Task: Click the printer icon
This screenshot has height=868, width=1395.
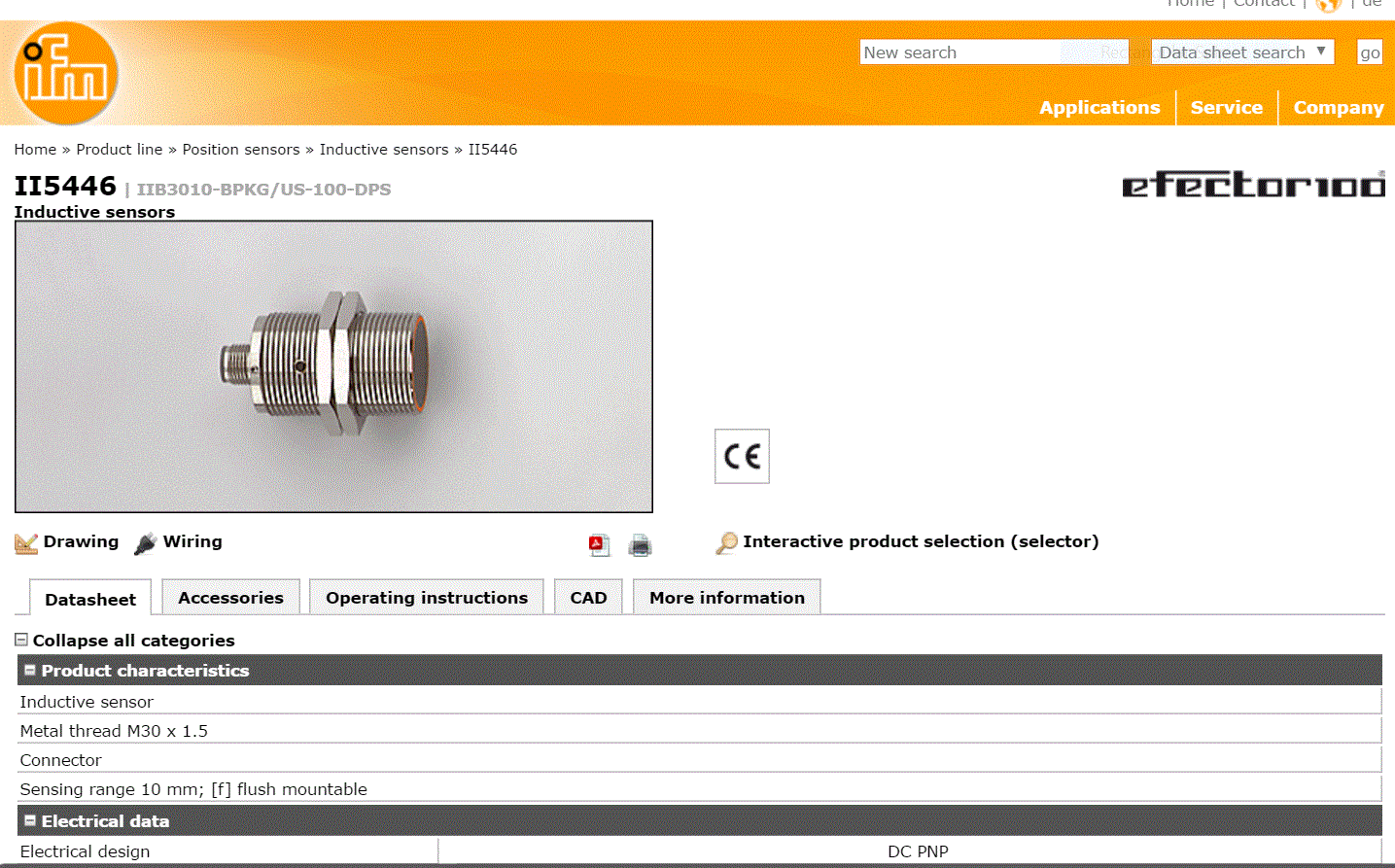Action: [x=640, y=544]
